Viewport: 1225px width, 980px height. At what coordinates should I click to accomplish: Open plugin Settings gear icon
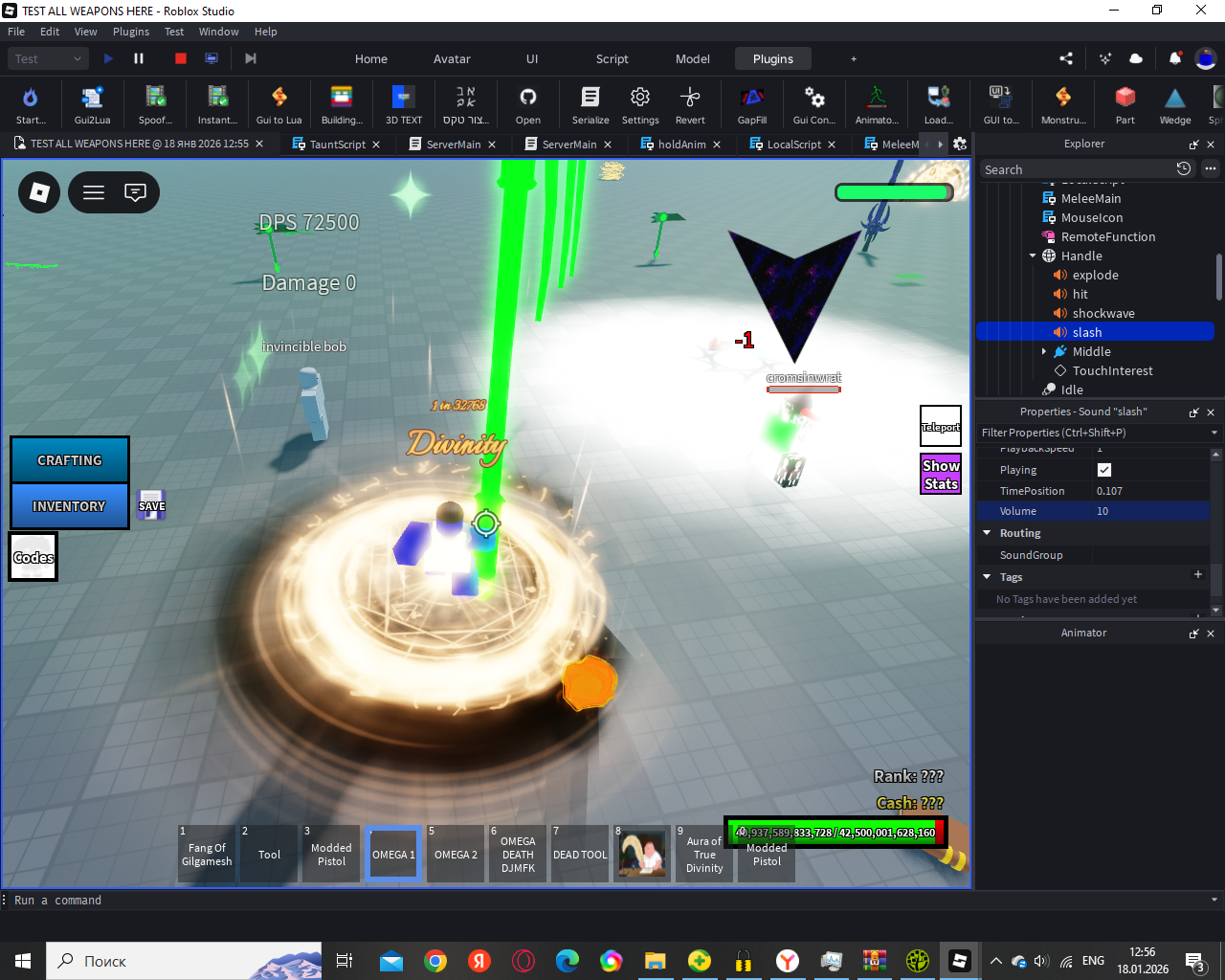click(x=640, y=104)
